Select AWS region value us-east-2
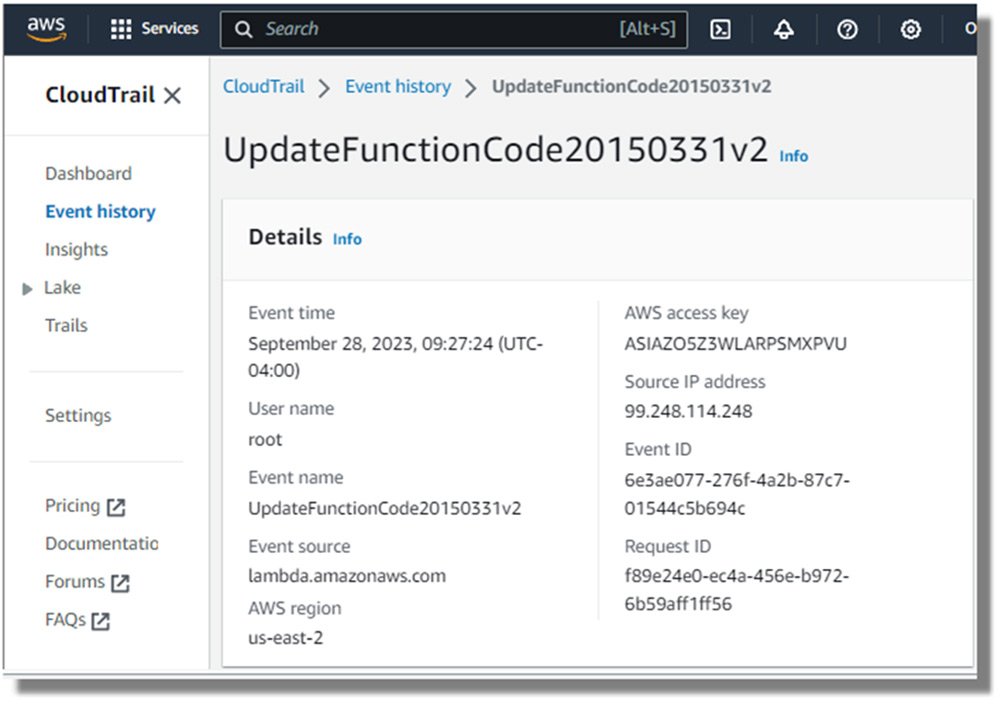The width and height of the screenshot is (1000, 704). point(285,638)
